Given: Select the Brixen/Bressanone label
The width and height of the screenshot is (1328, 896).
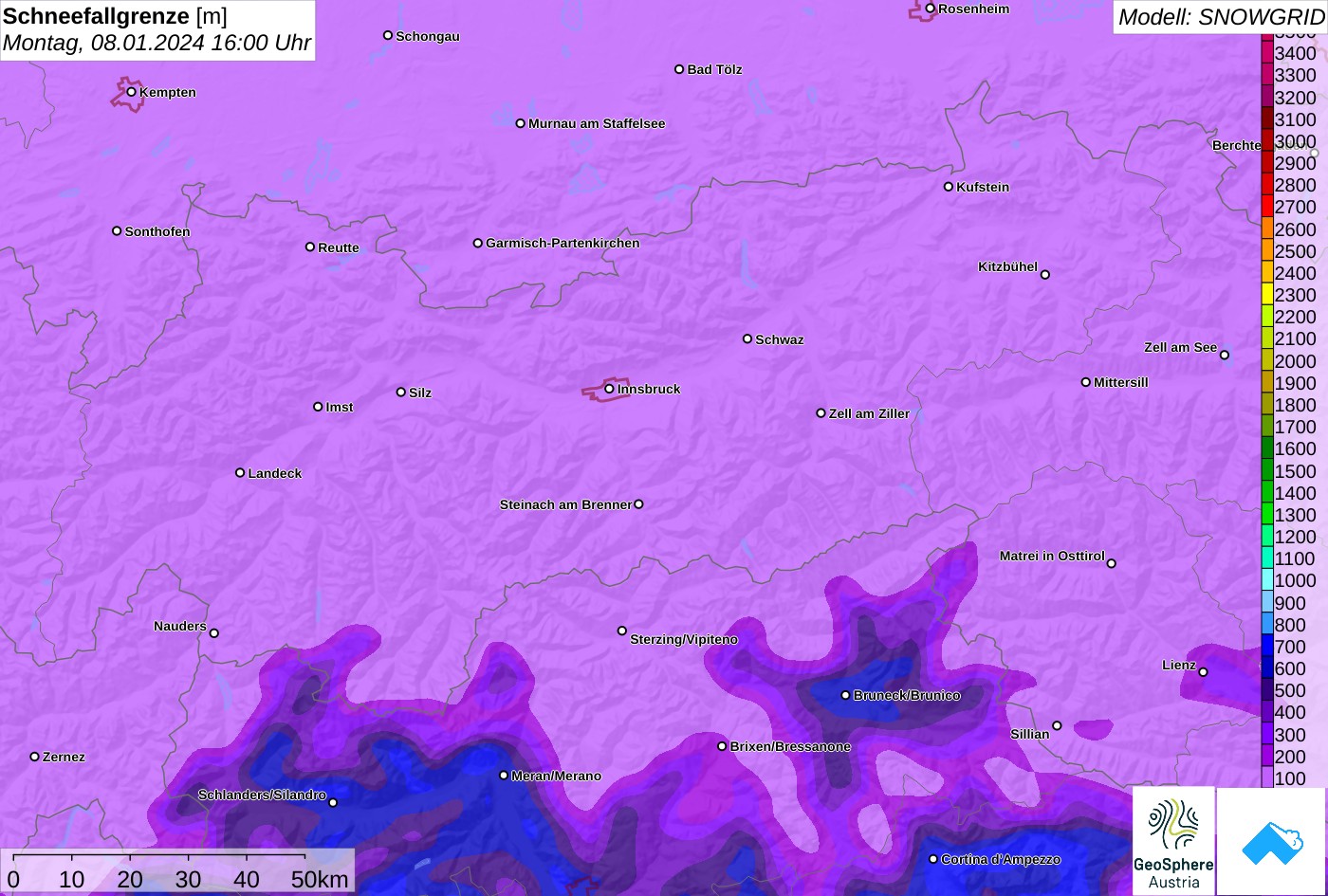Looking at the screenshot, I should [790, 746].
